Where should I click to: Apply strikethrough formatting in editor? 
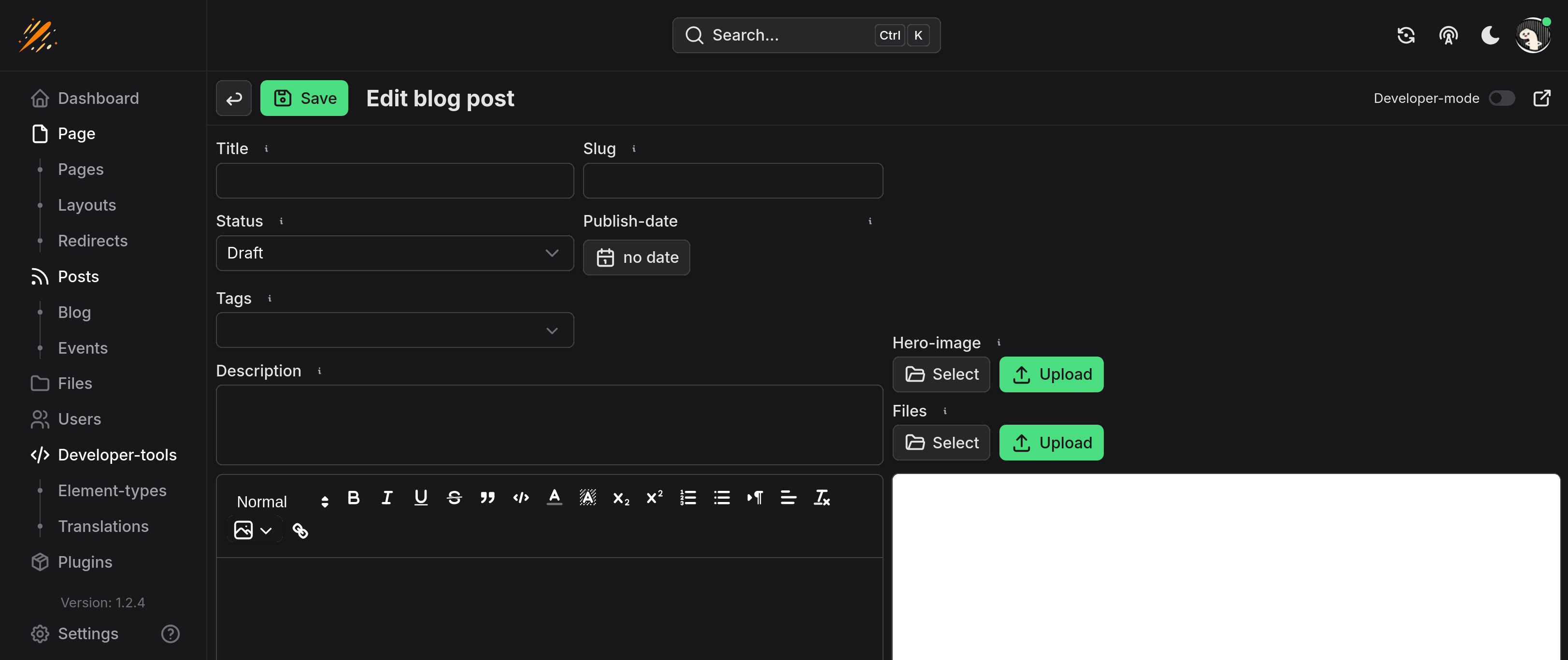coord(454,498)
